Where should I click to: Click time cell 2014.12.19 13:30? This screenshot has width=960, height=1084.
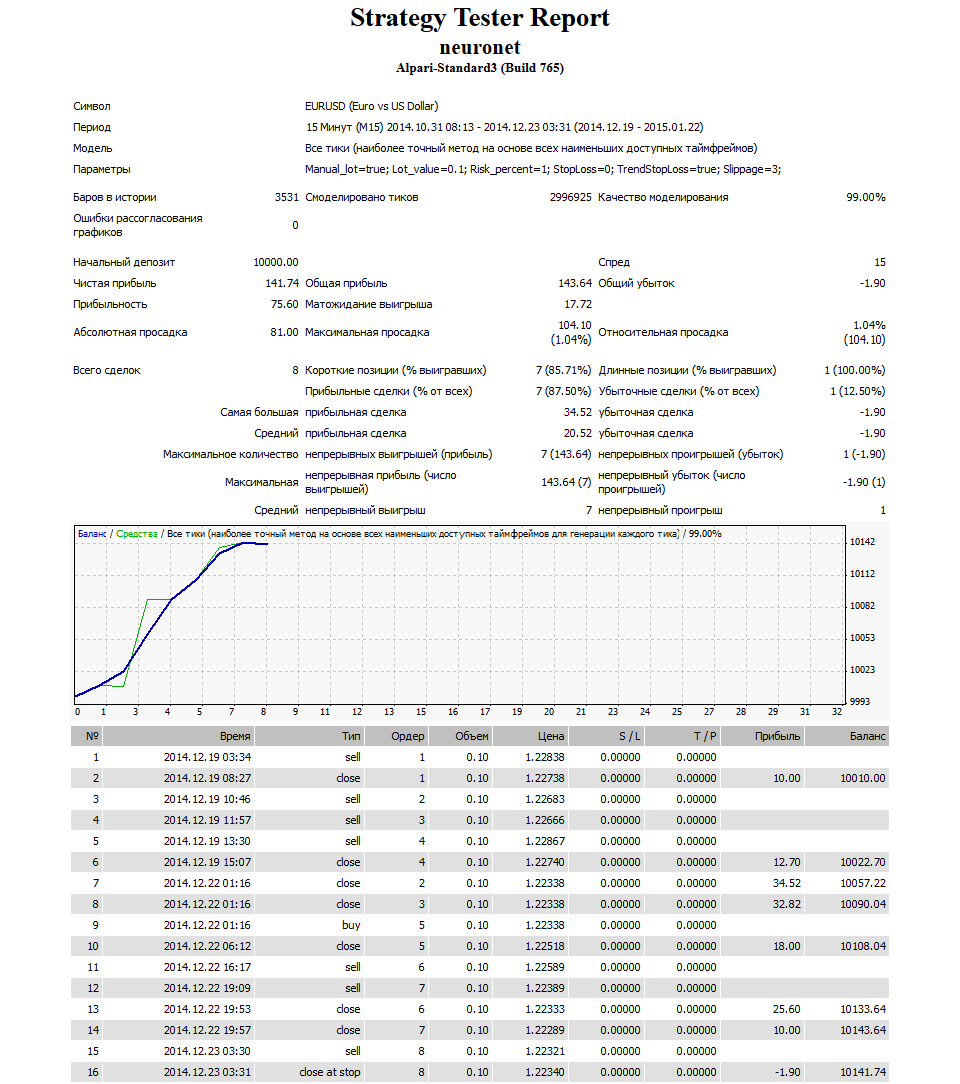coord(207,841)
